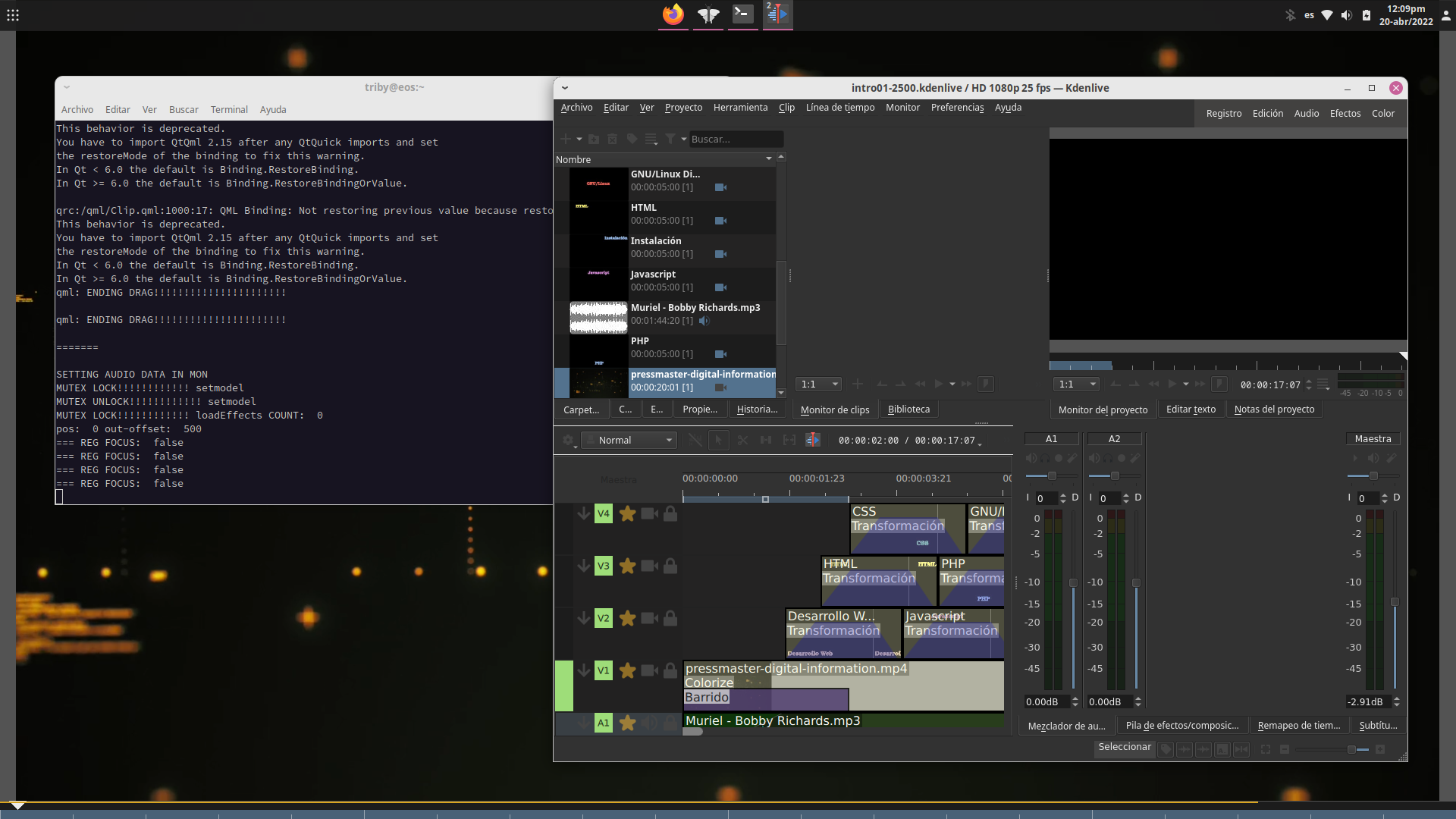The image size is (1456, 819).
Task: Switch to Notas del proyecto tab
Action: coord(1274,409)
